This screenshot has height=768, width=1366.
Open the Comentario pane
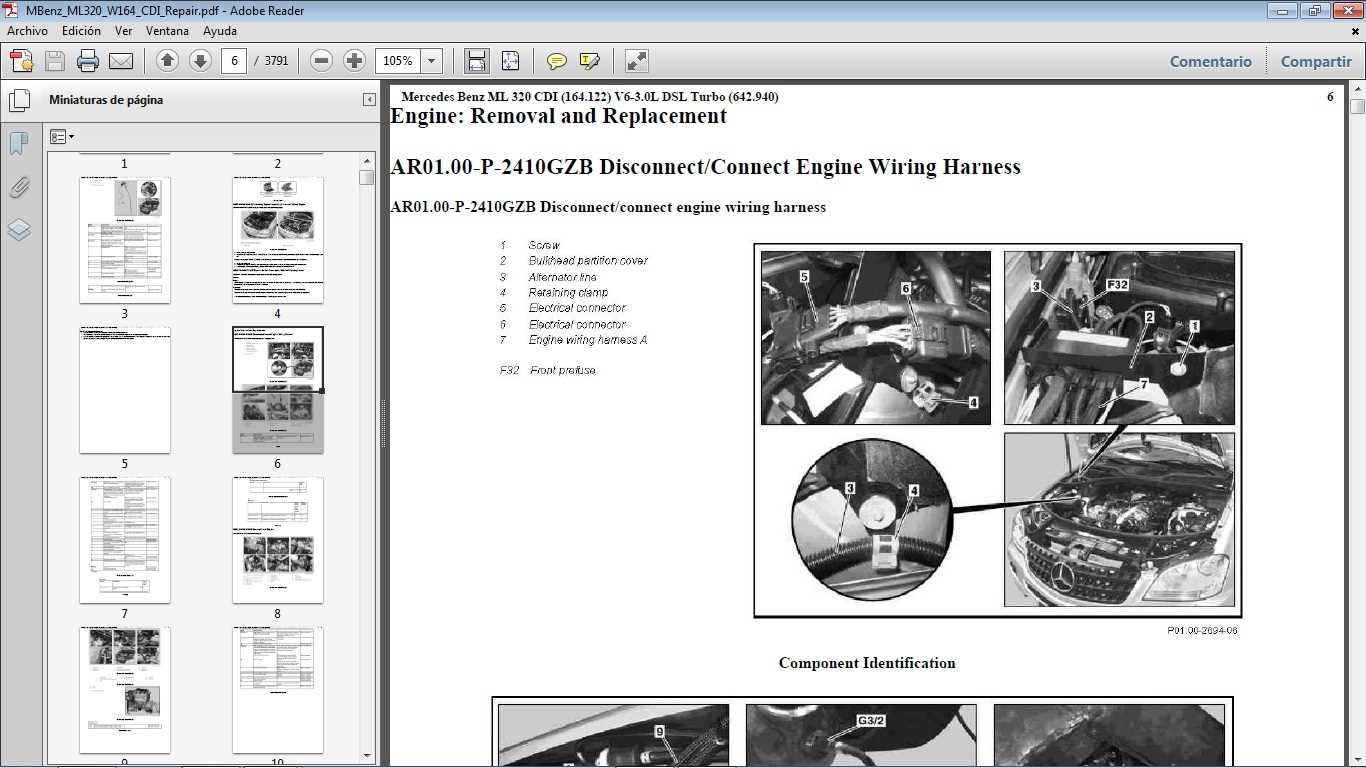(1210, 61)
